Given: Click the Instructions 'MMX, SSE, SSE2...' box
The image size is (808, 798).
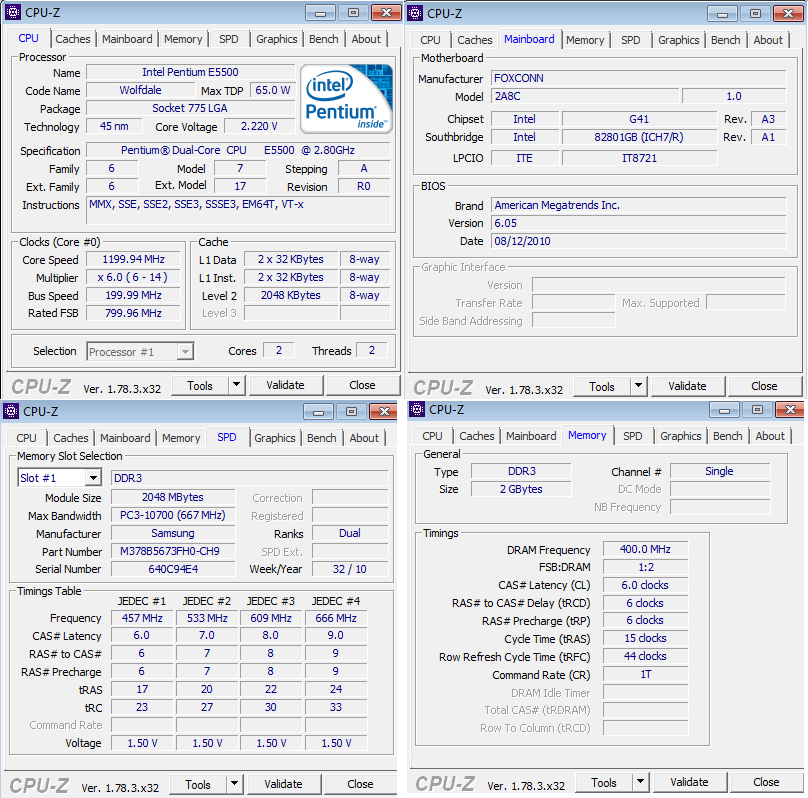Looking at the screenshot, I should [238, 210].
